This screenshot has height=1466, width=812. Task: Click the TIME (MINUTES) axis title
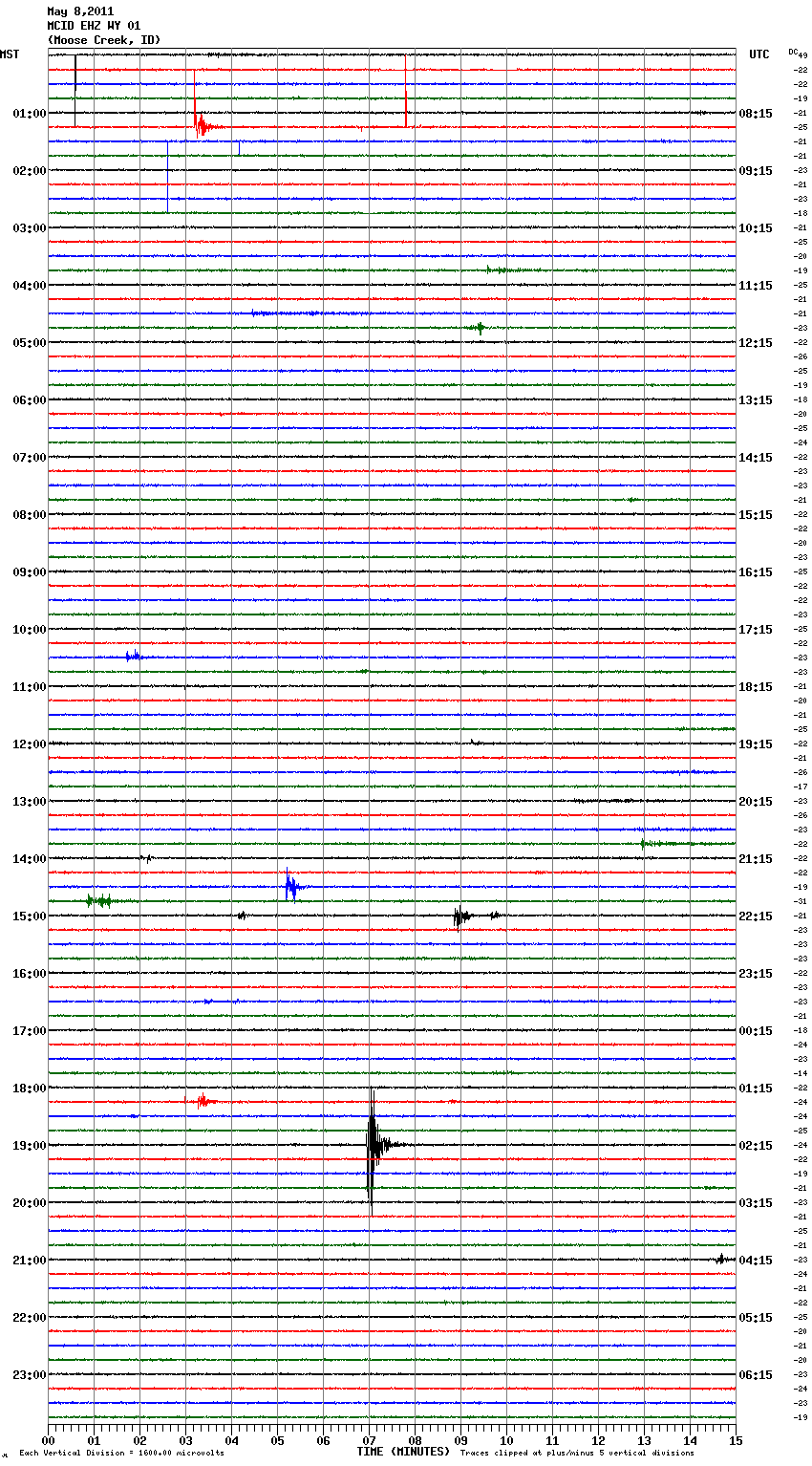[x=403, y=1452]
